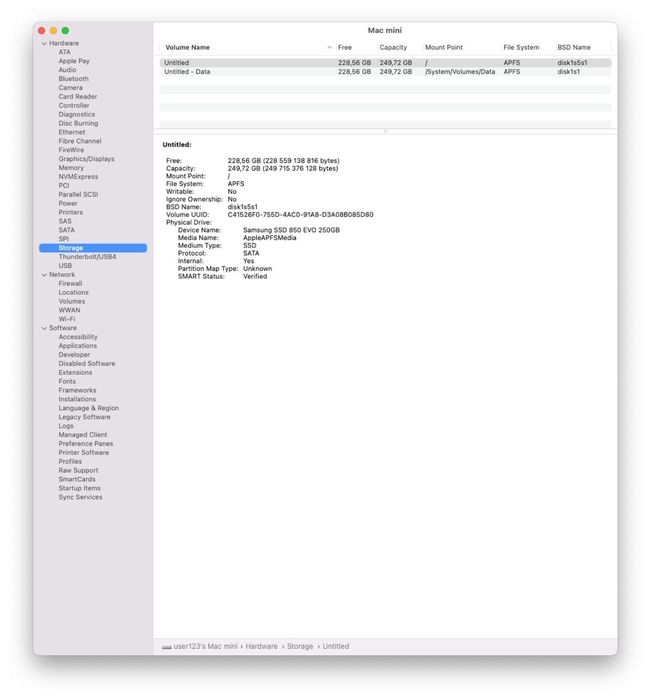This screenshot has height=699, width=651.
Task: Sort by the Mount Point column header
Action: (x=444, y=47)
